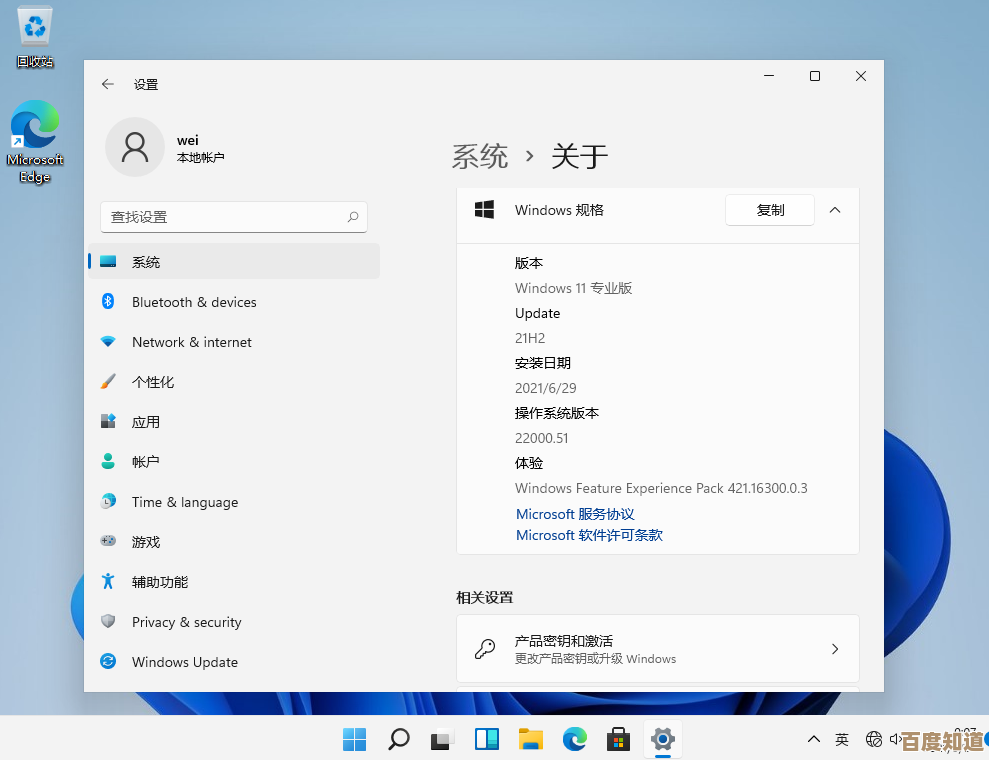This screenshot has height=760, width=989.
Task: Click the 查找设置 search field
Action: tap(233, 216)
